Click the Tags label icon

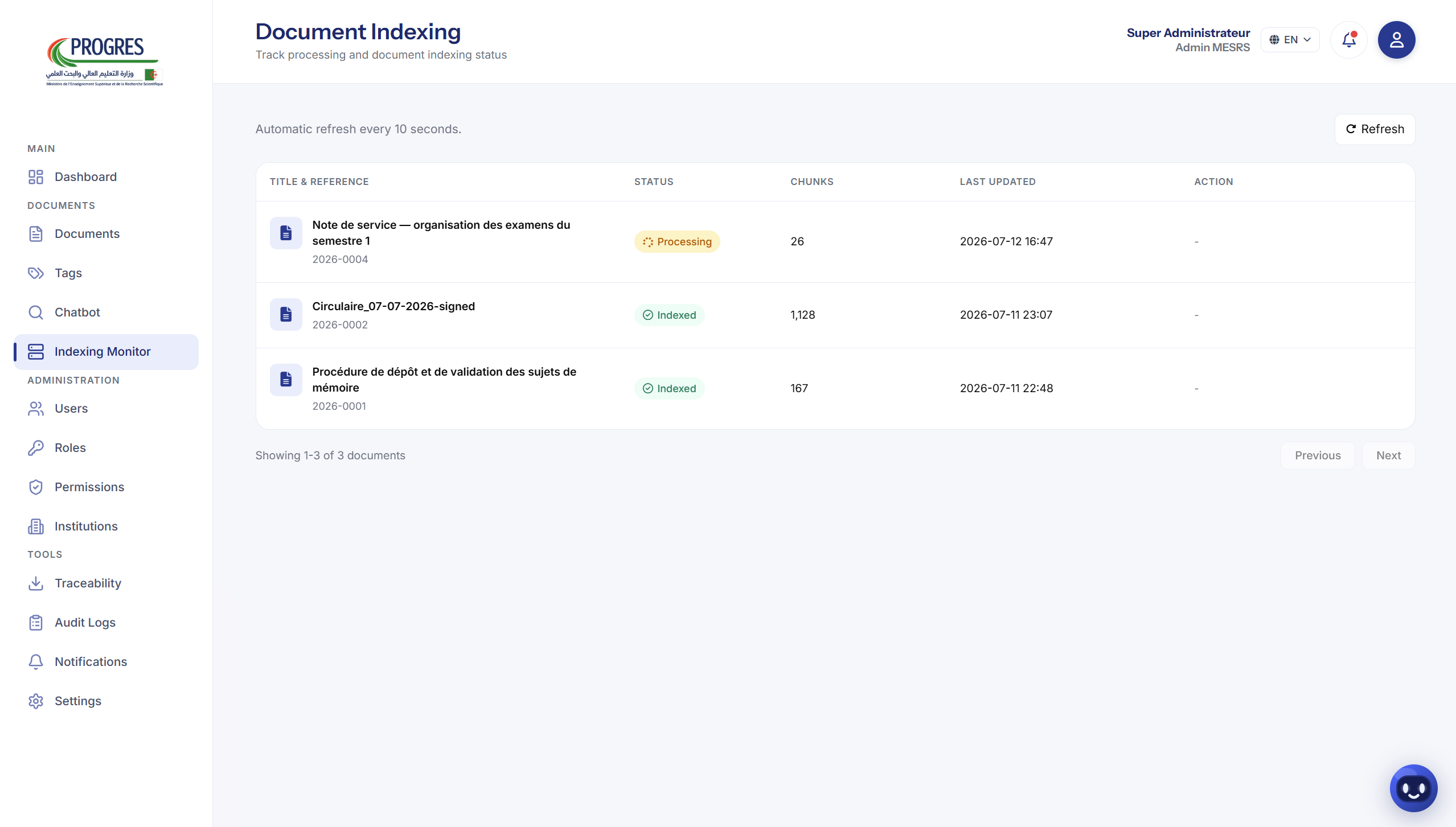coord(36,273)
